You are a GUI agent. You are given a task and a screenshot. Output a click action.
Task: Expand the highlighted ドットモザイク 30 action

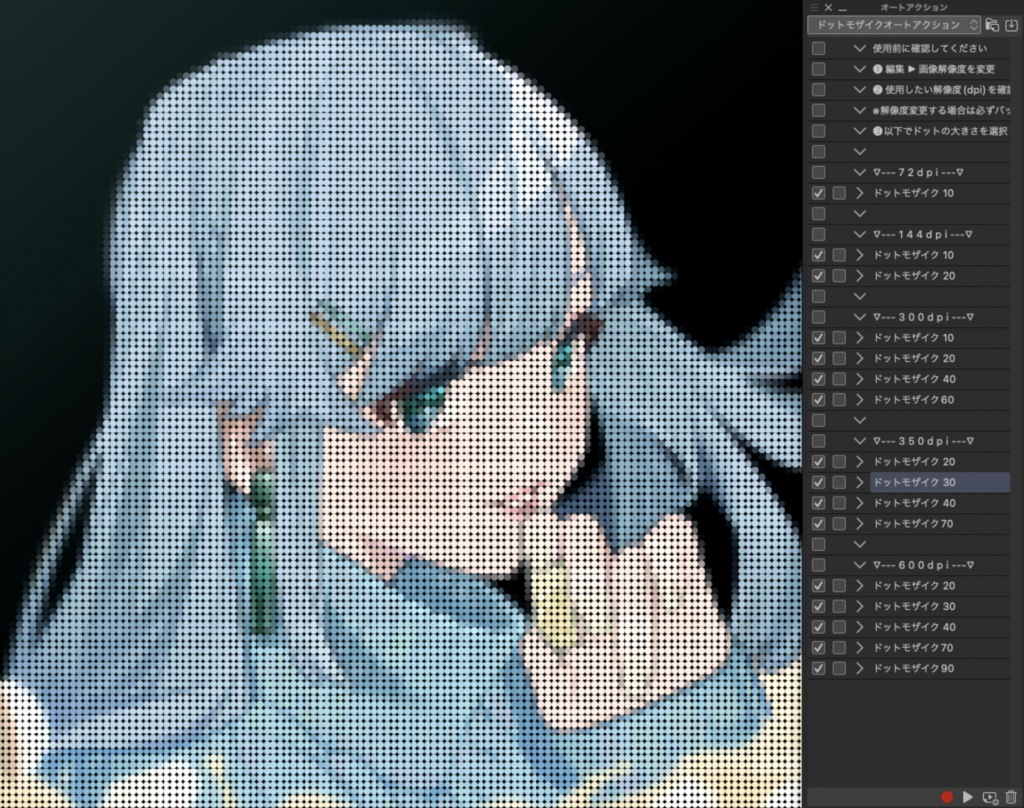tap(860, 482)
